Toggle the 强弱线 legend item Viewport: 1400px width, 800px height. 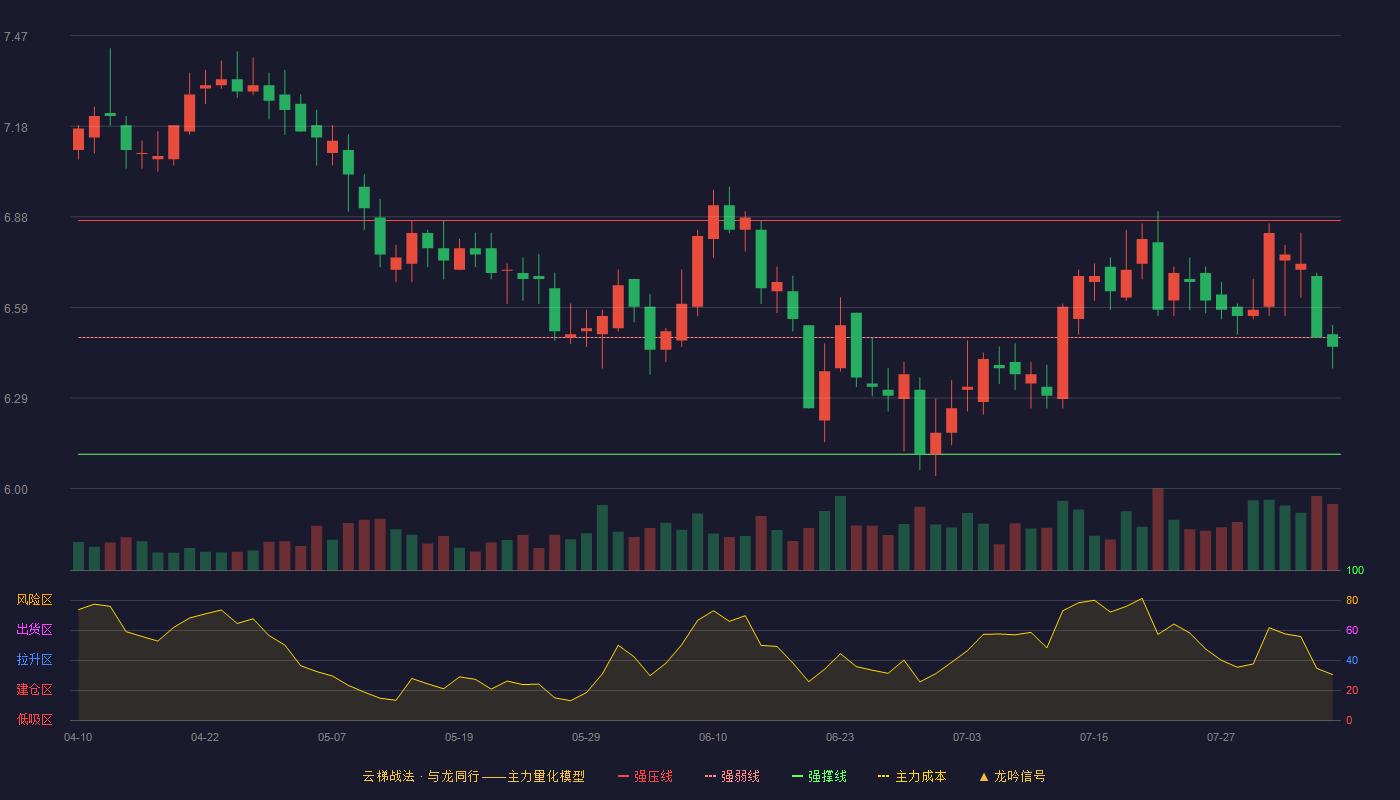tap(732, 776)
